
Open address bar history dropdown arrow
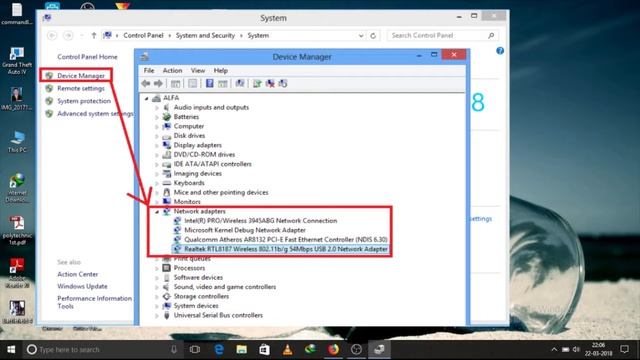(x=361, y=36)
